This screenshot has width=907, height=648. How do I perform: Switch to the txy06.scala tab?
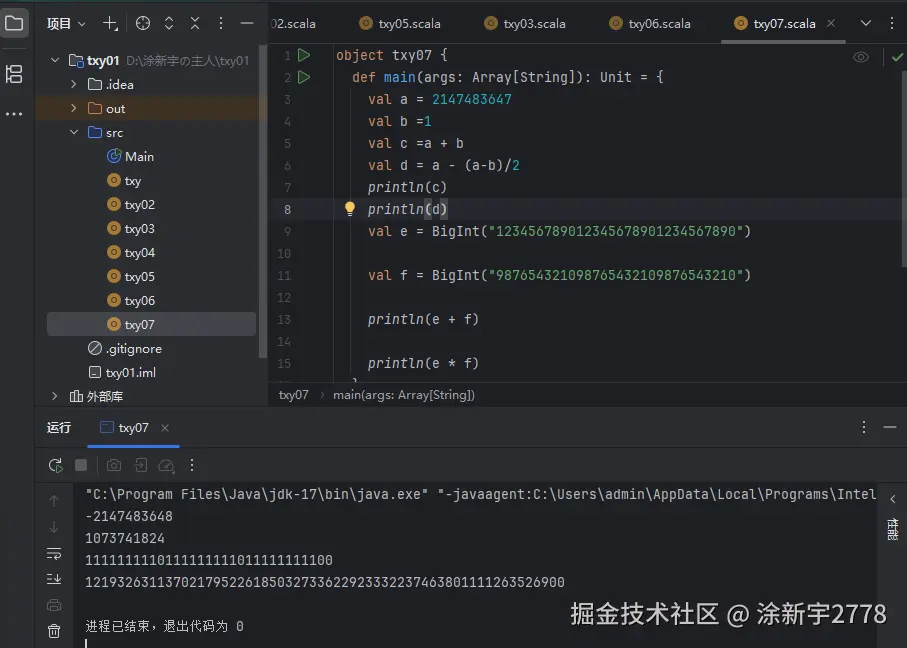click(x=650, y=24)
